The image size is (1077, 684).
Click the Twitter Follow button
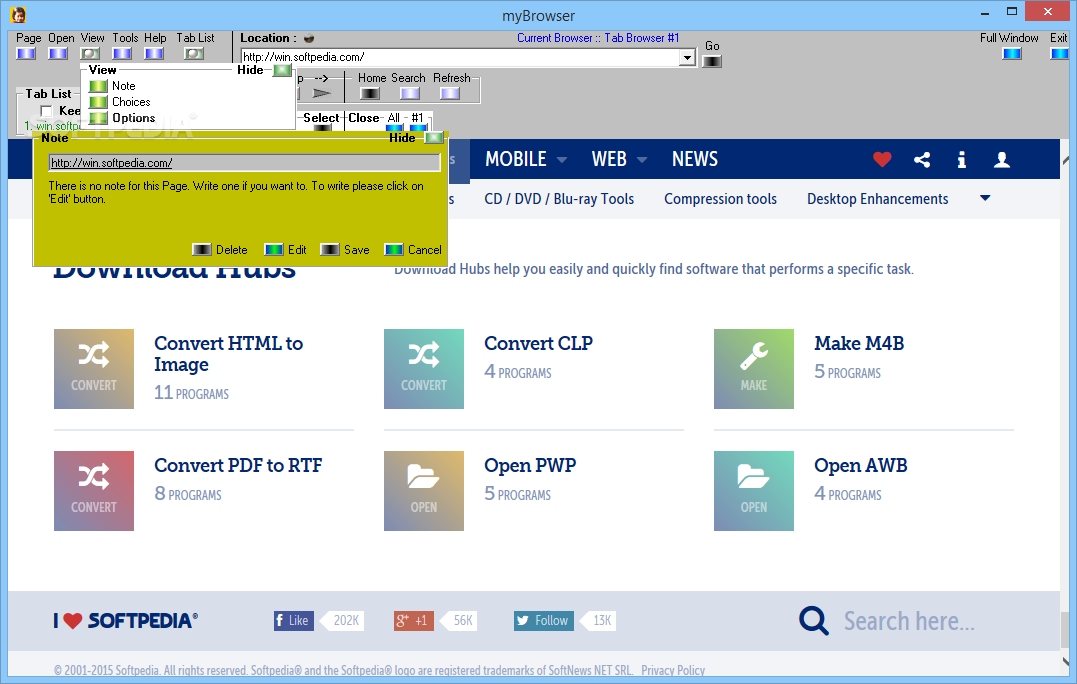point(543,621)
